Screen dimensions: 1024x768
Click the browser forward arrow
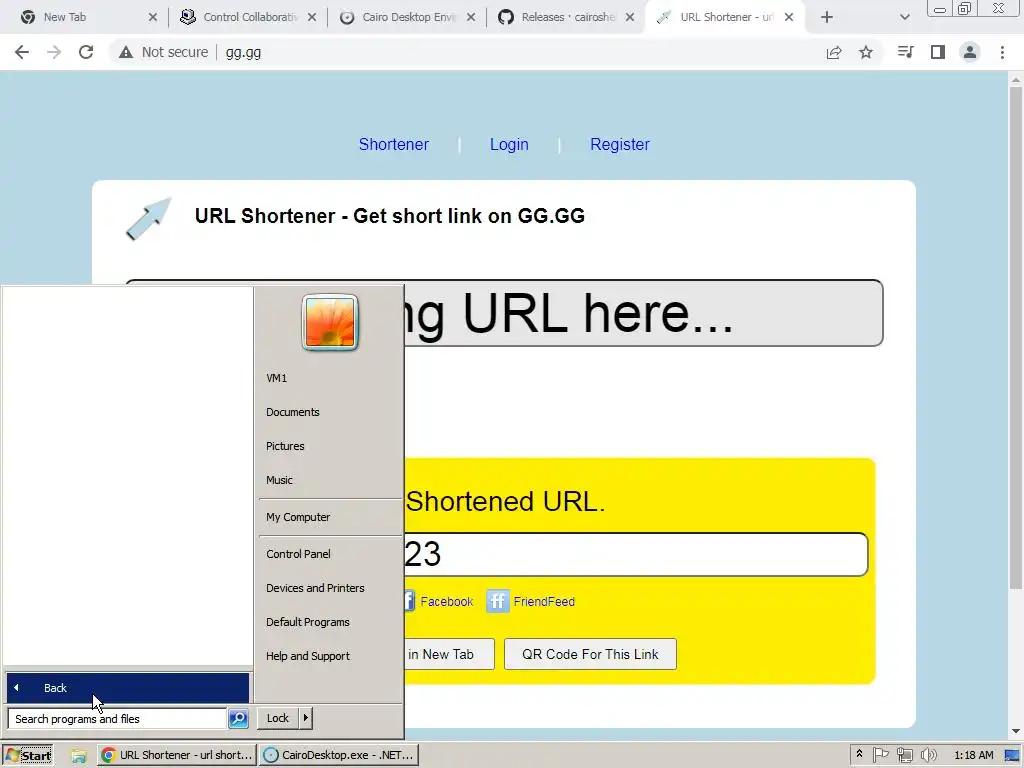[x=54, y=52]
